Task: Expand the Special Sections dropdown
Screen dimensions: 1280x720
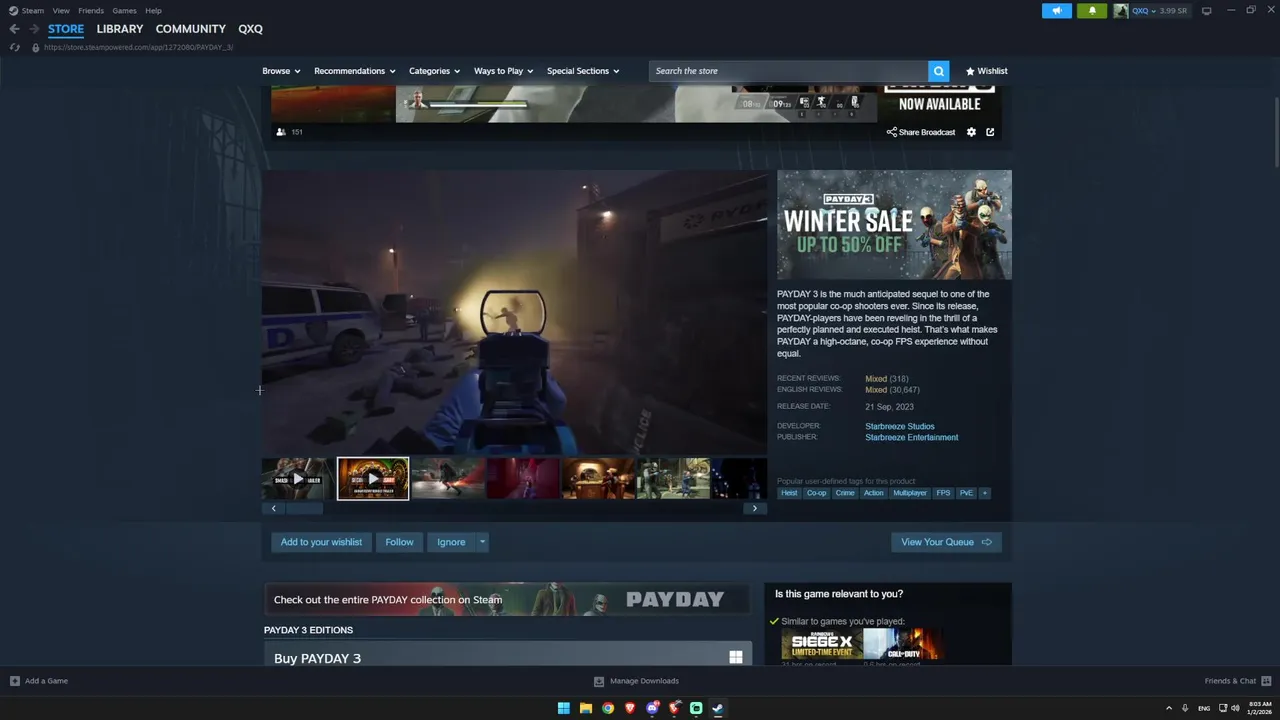Action: point(583,71)
